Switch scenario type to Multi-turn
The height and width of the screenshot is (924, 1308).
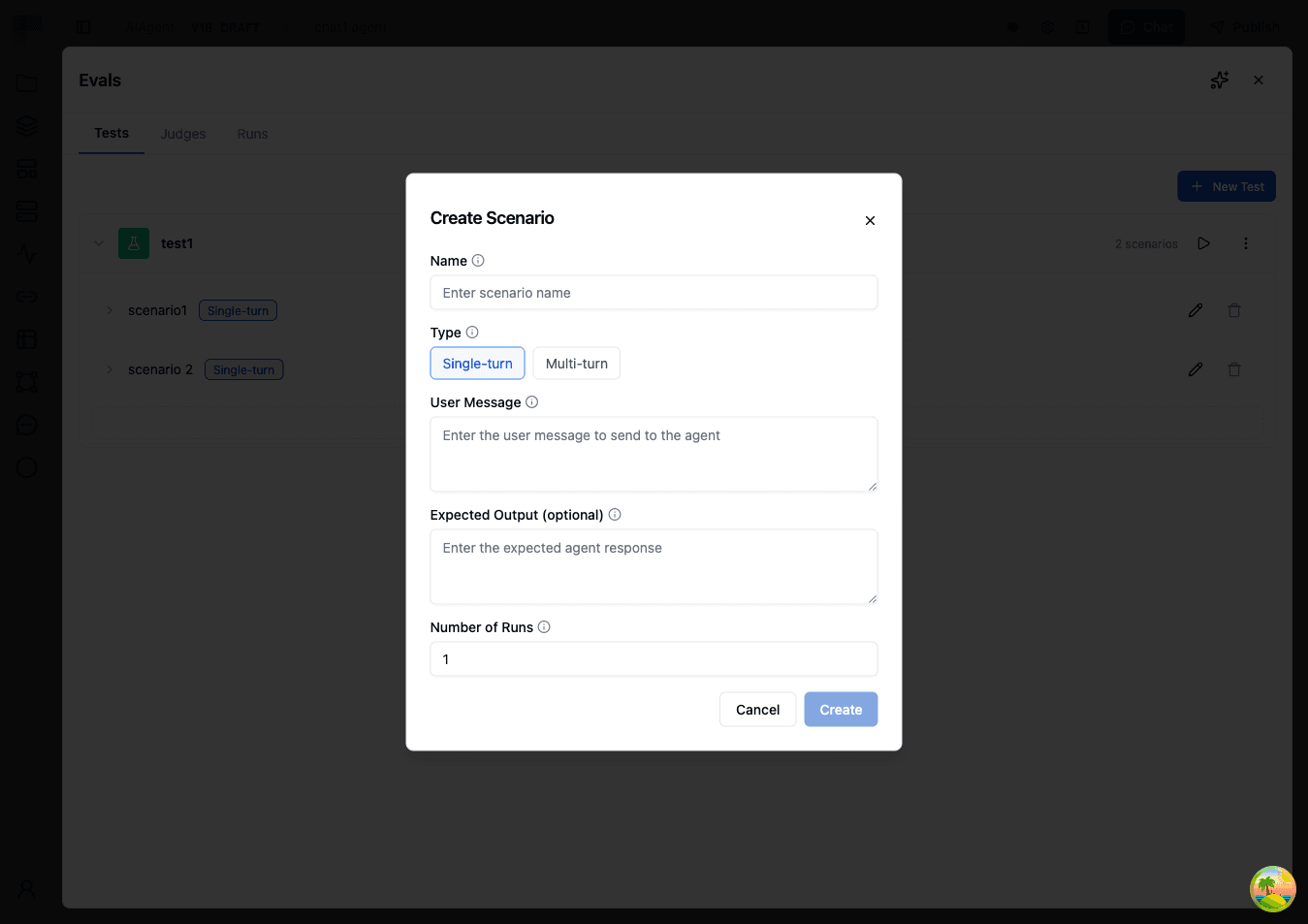576,363
